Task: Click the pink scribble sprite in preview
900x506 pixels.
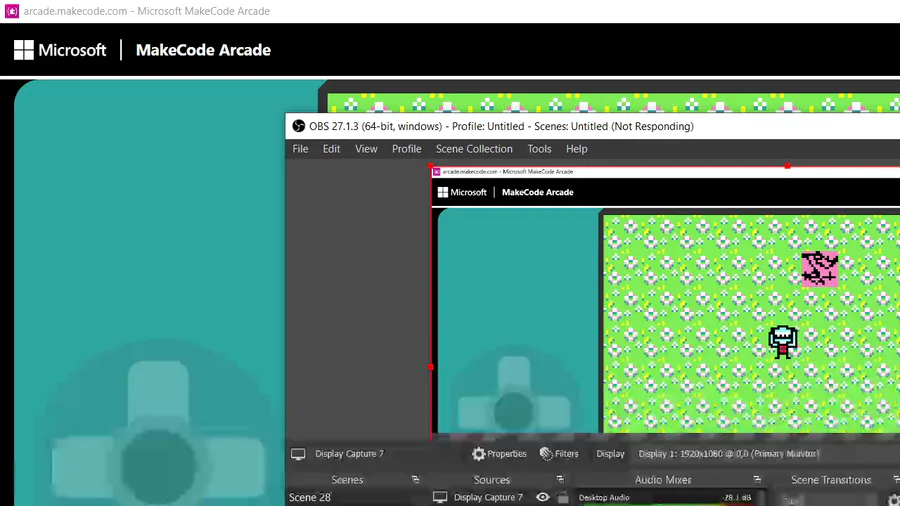Action: [820, 268]
